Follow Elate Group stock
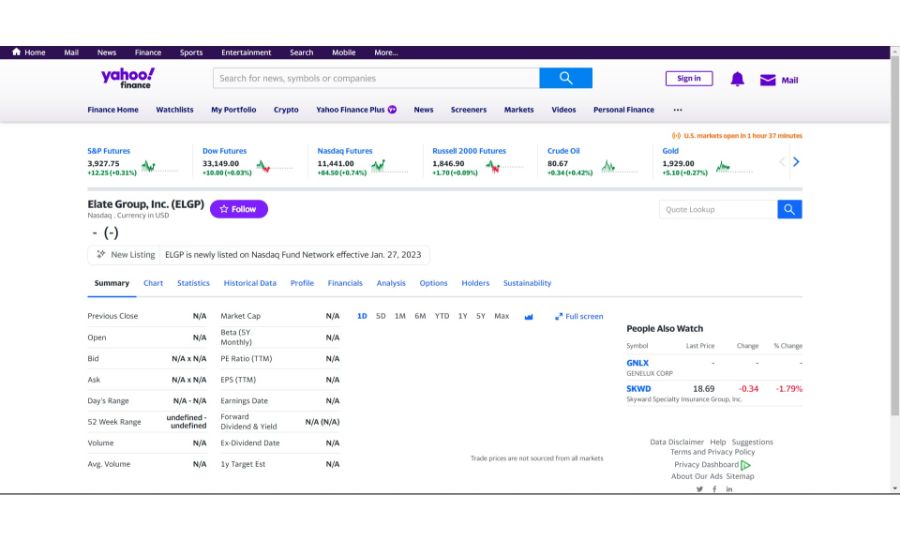The image size is (900, 540). 239,209
